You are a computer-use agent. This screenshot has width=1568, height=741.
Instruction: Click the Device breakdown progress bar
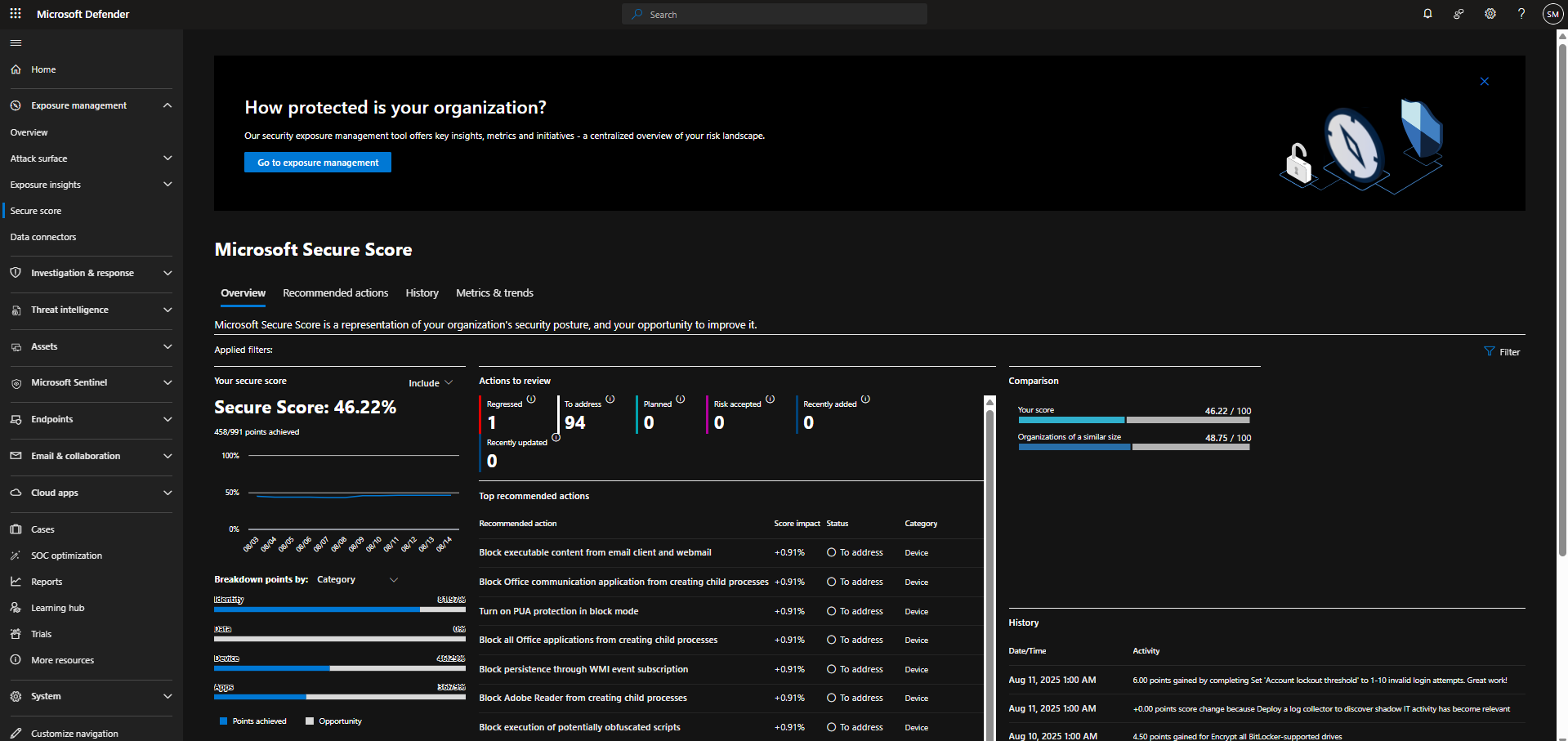[x=340, y=668]
